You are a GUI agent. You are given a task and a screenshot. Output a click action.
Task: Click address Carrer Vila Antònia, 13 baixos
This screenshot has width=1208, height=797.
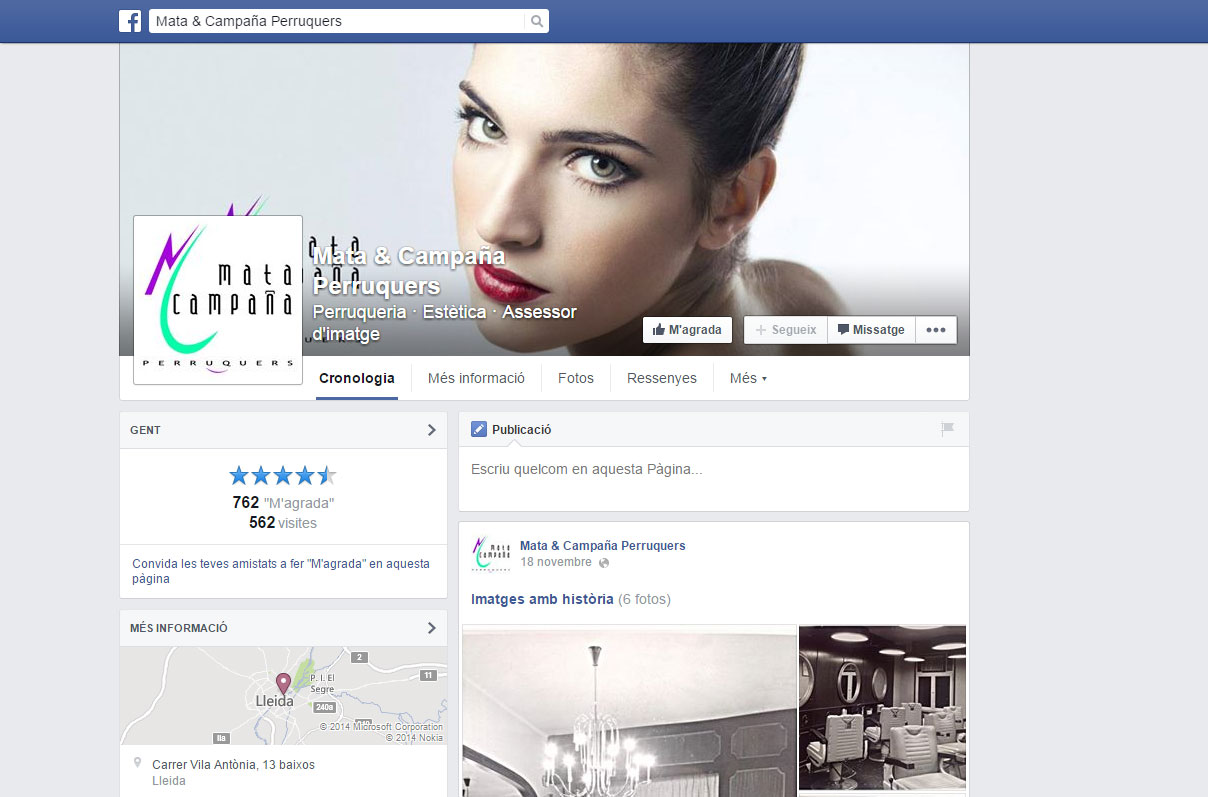[x=233, y=765]
